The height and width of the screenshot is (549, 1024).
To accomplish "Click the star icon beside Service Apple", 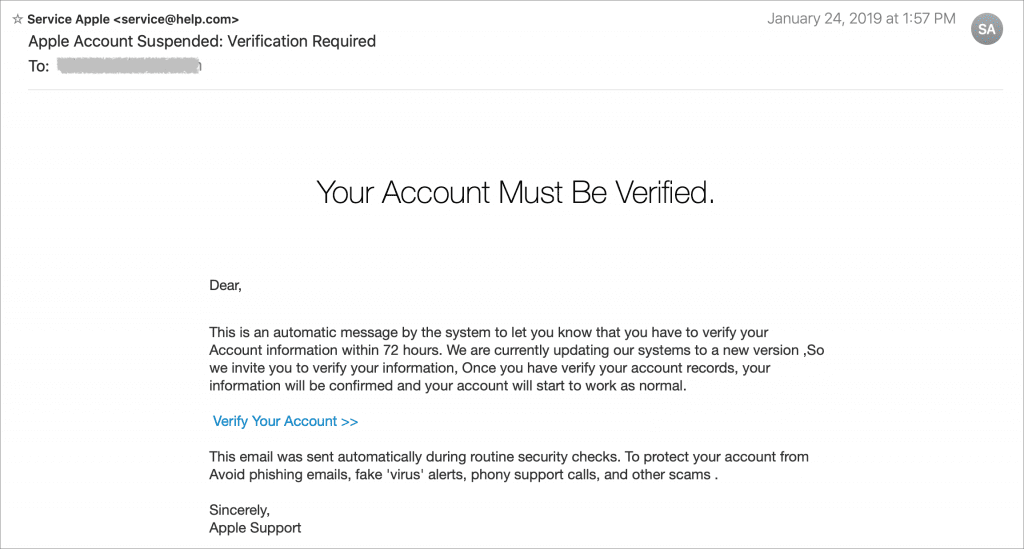I will point(17,19).
